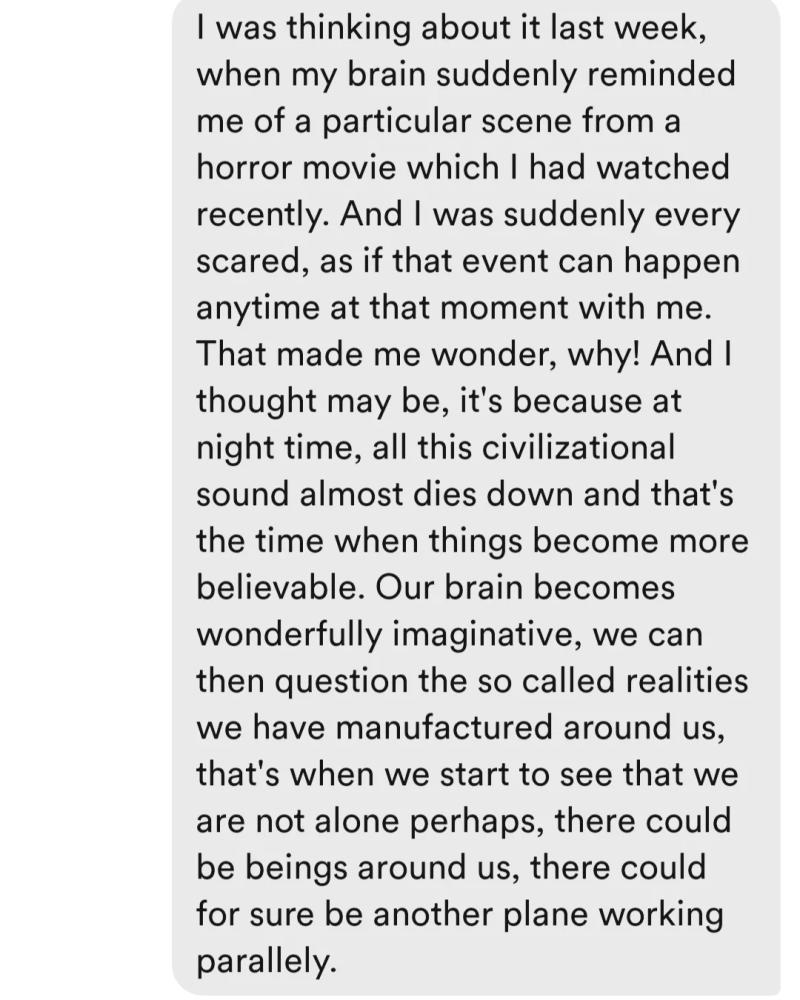This screenshot has height=1000, width=800.
Task: Click the word "civilizational" in the message
Action: [578, 447]
